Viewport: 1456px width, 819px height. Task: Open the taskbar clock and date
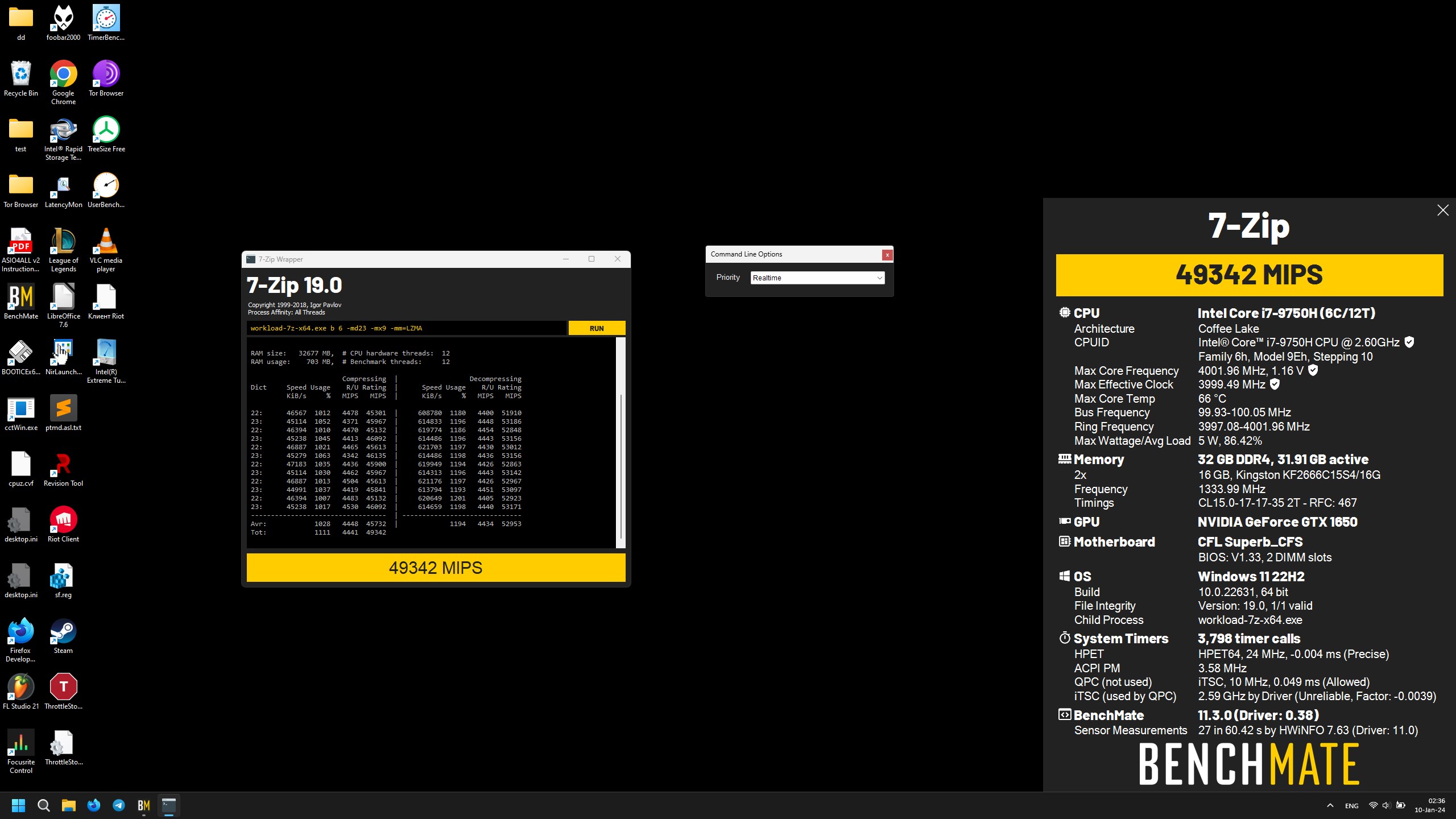click(x=1430, y=805)
